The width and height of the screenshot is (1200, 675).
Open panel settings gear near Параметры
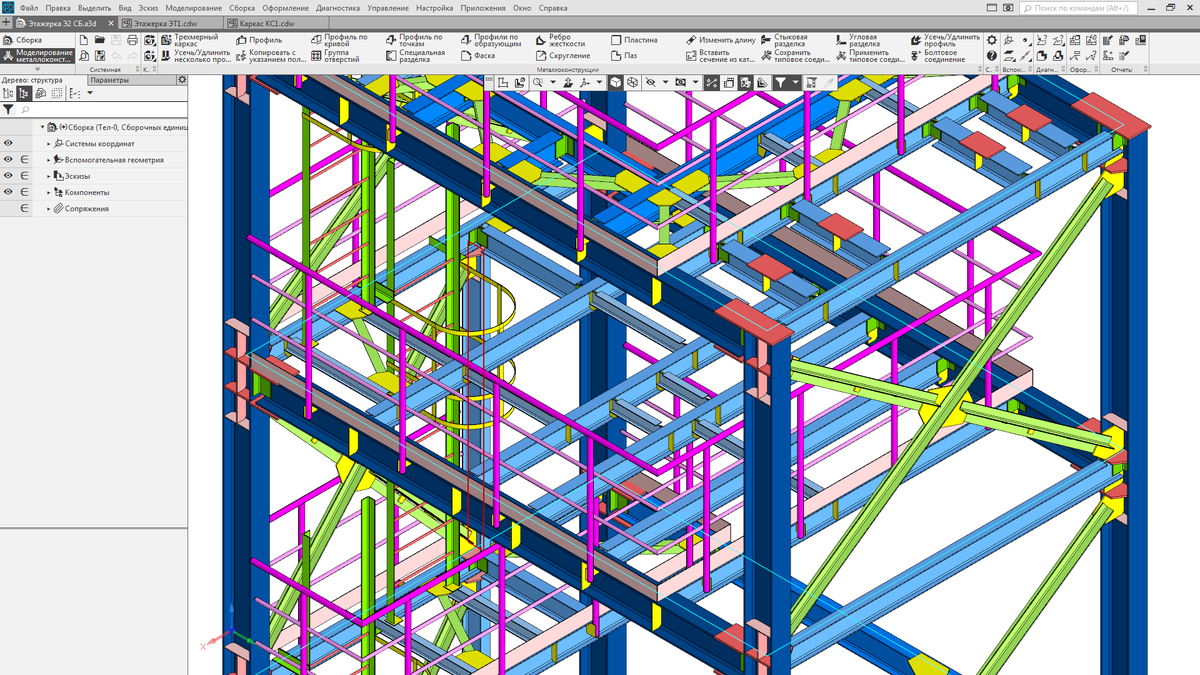(180, 80)
